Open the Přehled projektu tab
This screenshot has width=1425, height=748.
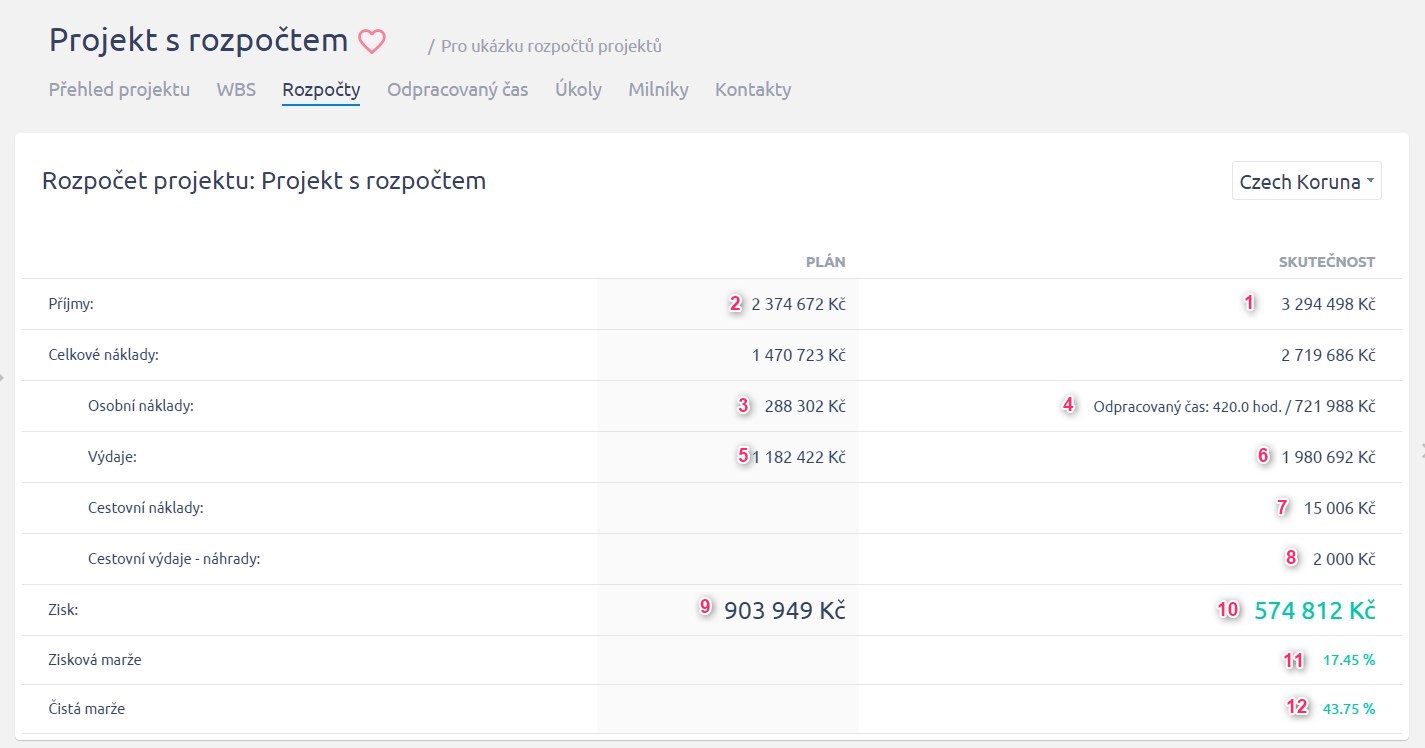119,90
